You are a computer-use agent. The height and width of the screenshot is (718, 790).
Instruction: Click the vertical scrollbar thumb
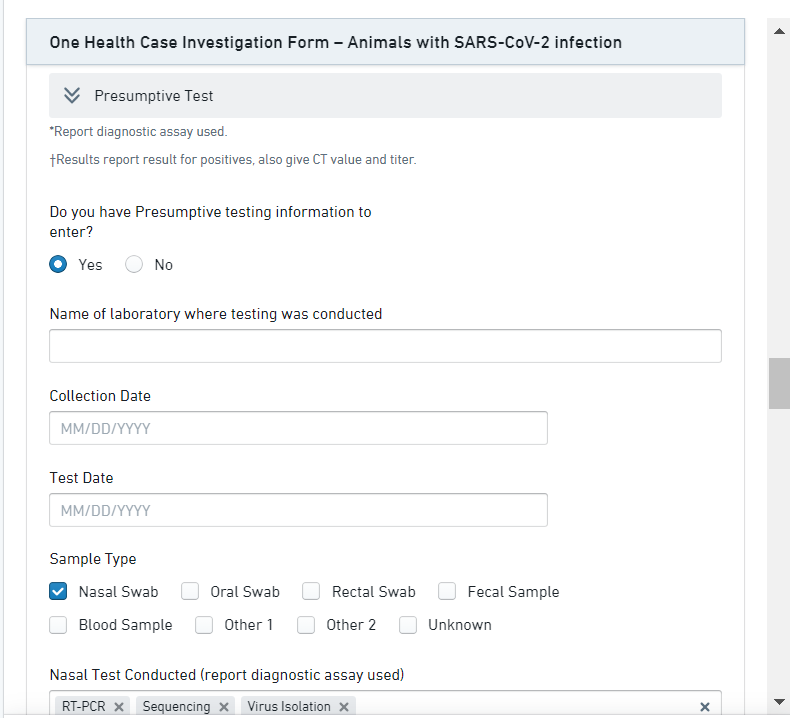[779, 383]
